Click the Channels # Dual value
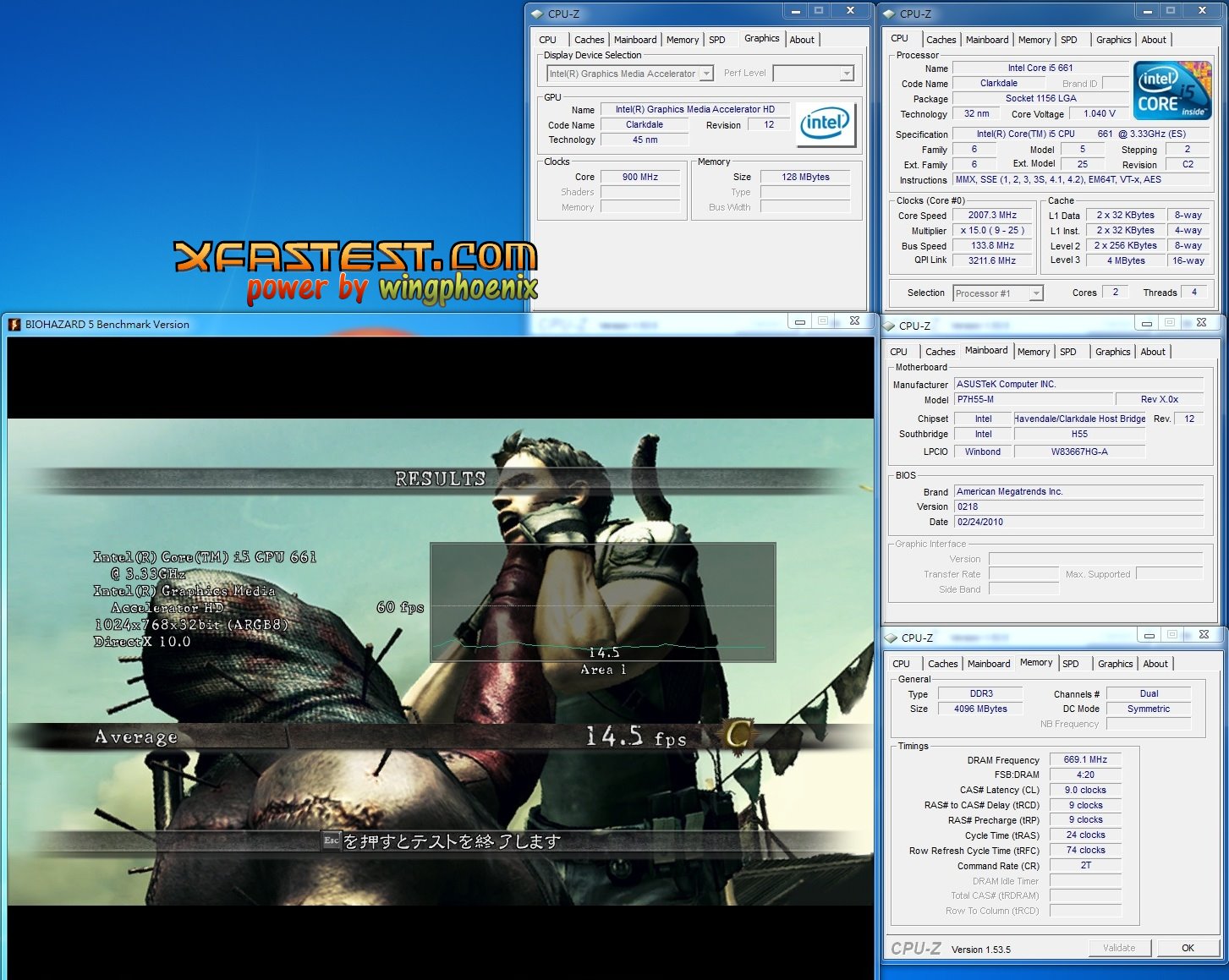The image size is (1229, 980). click(1149, 693)
